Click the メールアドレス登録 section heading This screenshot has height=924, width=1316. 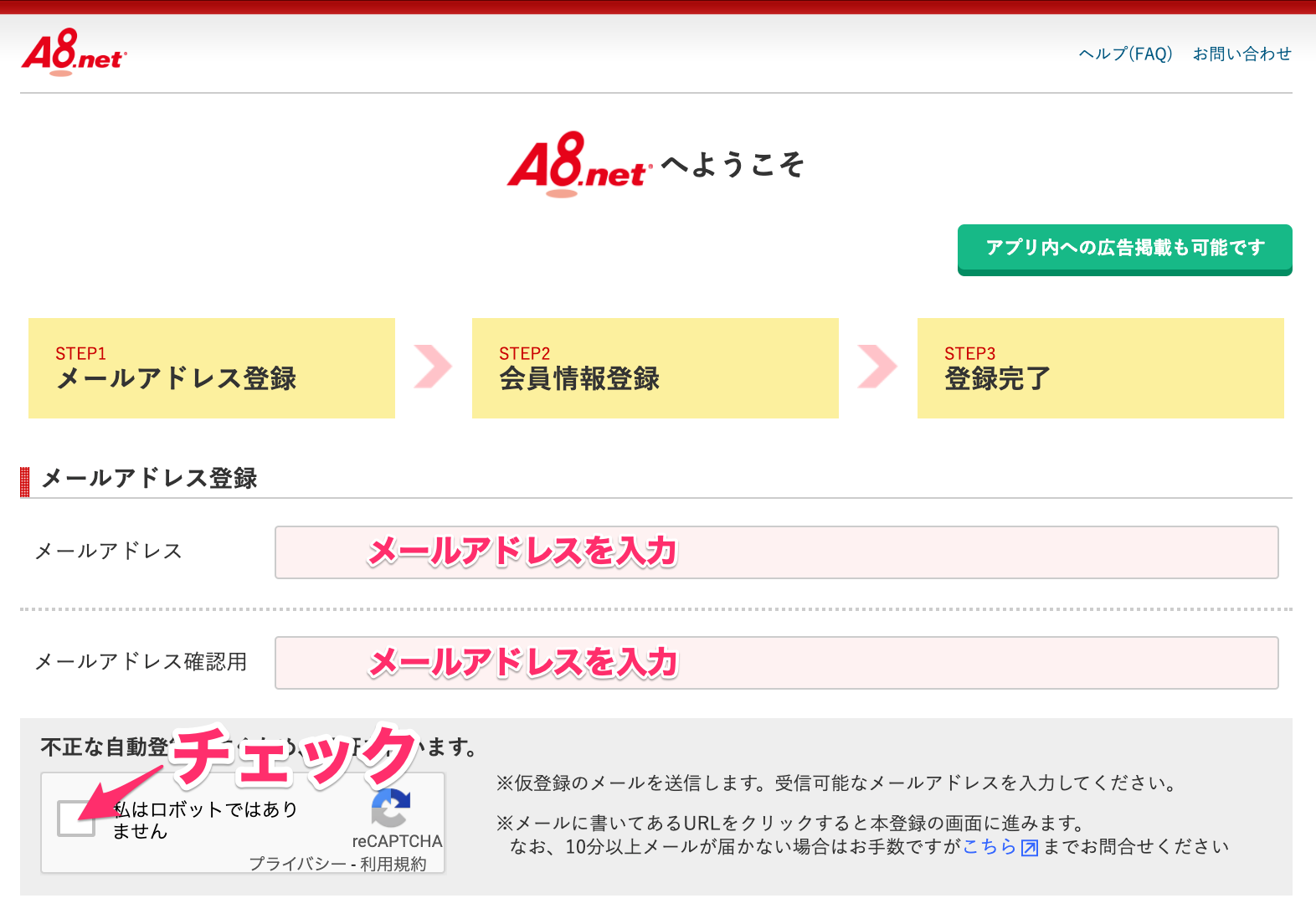150,479
